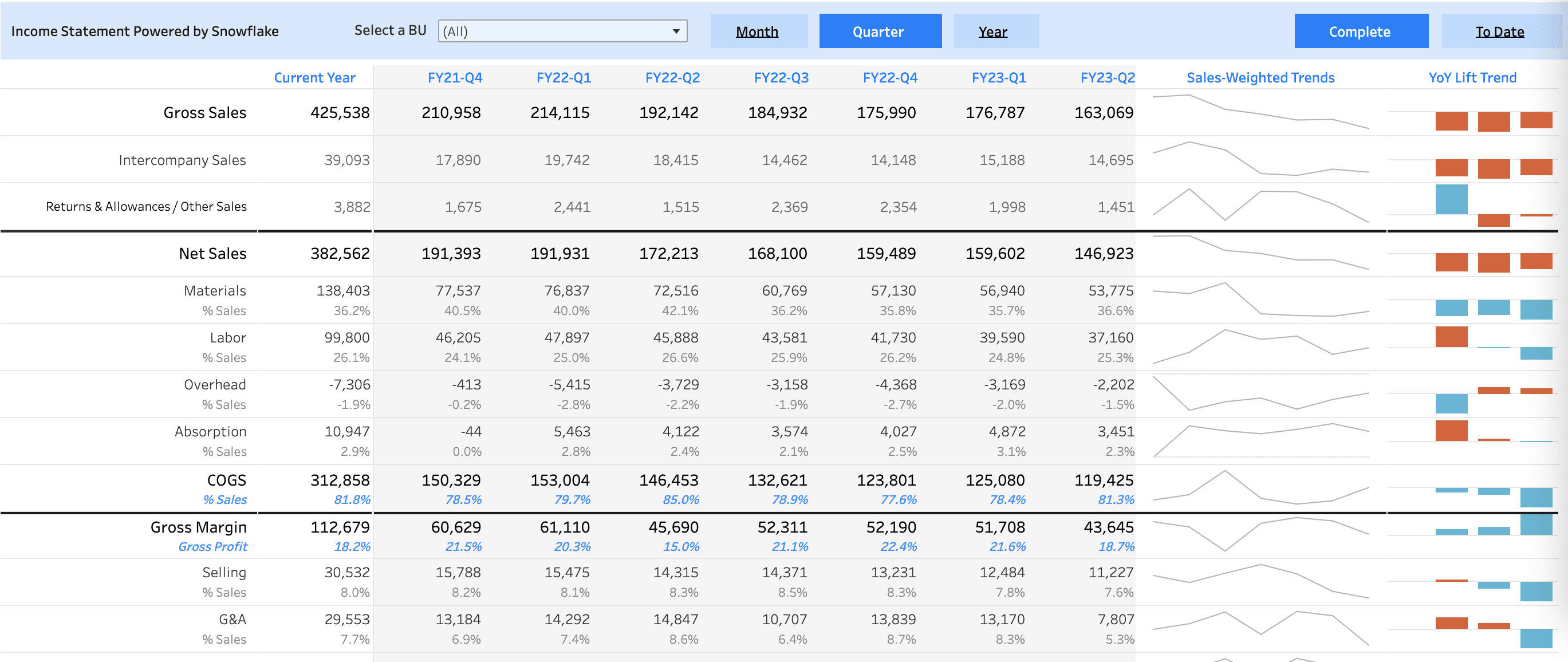1568x662 pixels.
Task: Click the blue Returns & Allowances YoY bar
Action: coord(1451,199)
